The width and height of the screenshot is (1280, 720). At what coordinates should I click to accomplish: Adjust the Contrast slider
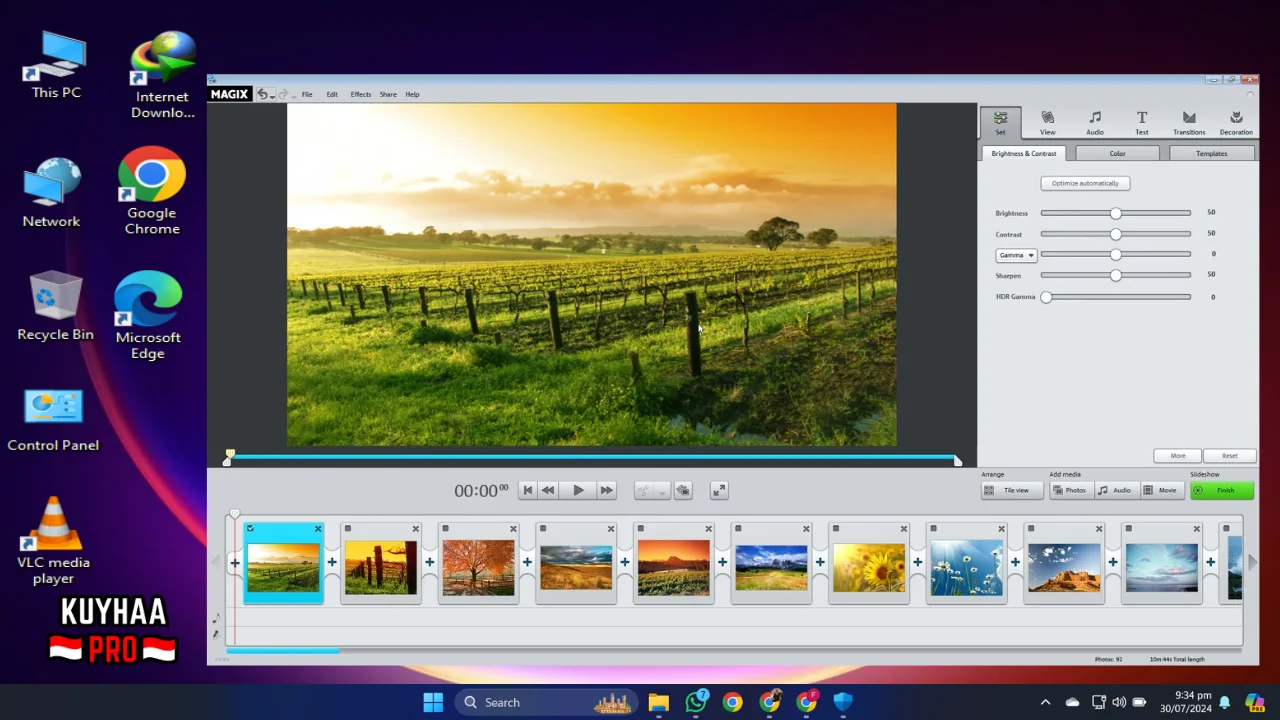tap(1116, 234)
